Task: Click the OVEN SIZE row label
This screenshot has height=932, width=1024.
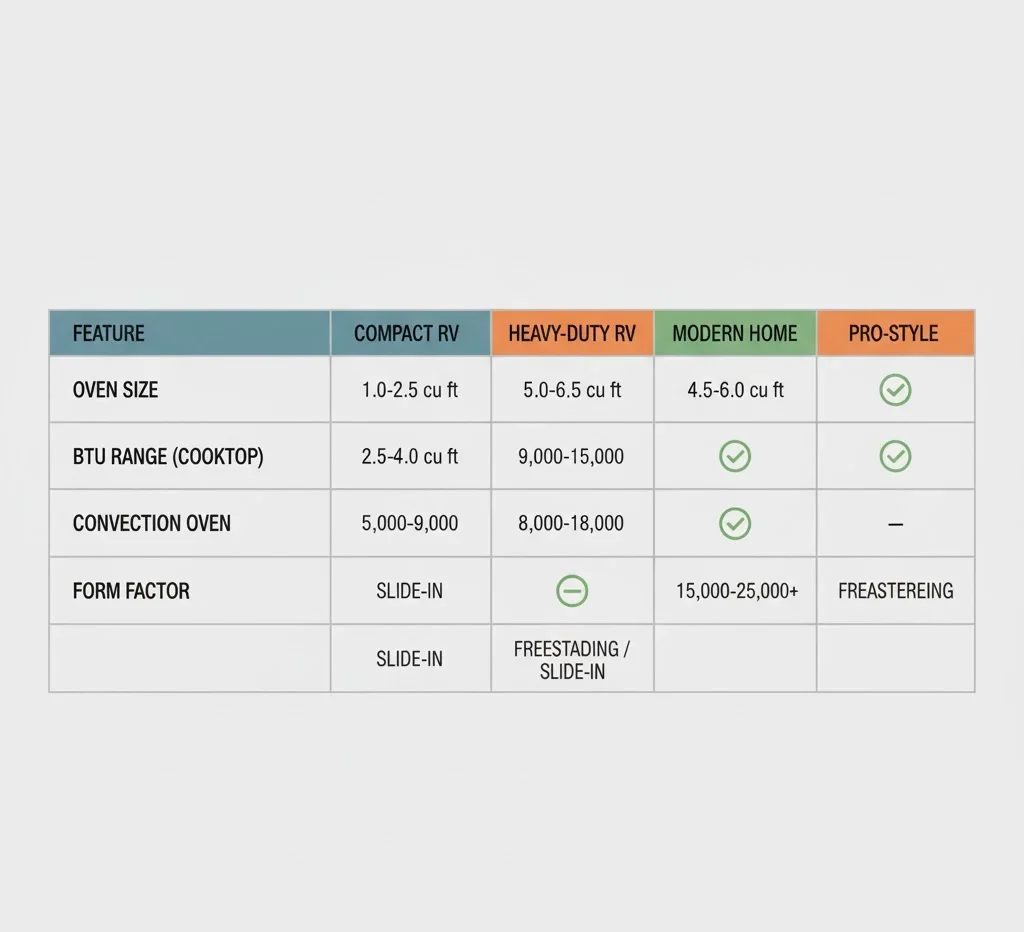Action: coord(115,390)
